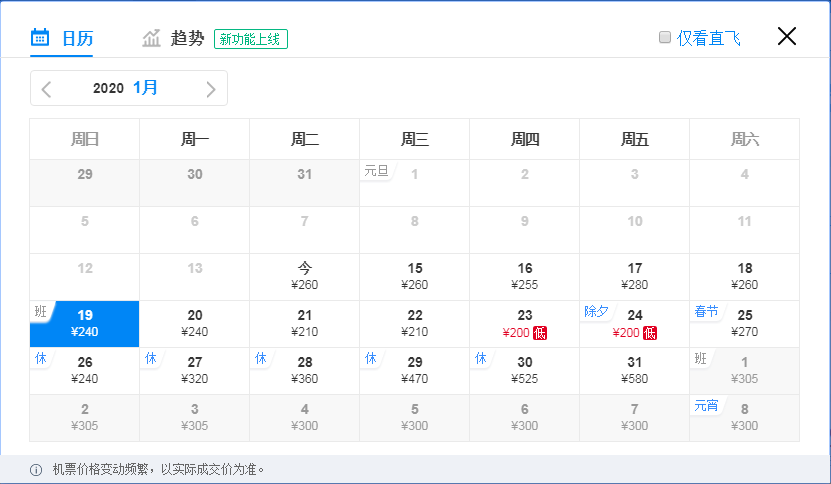This screenshot has height=484, width=831.
Task: Click the 新功能上线 badge
Action: click(251, 39)
